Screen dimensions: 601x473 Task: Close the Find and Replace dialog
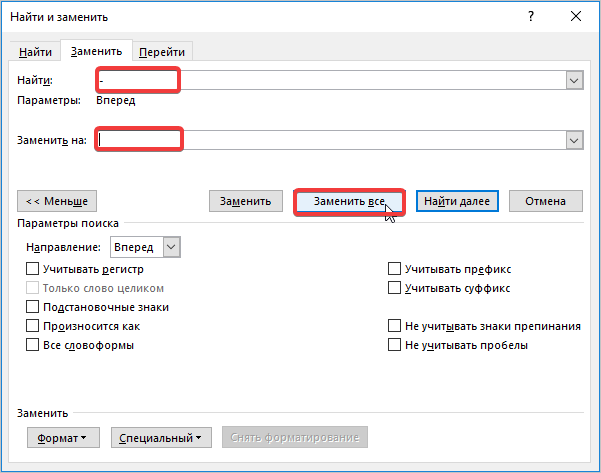click(x=575, y=17)
